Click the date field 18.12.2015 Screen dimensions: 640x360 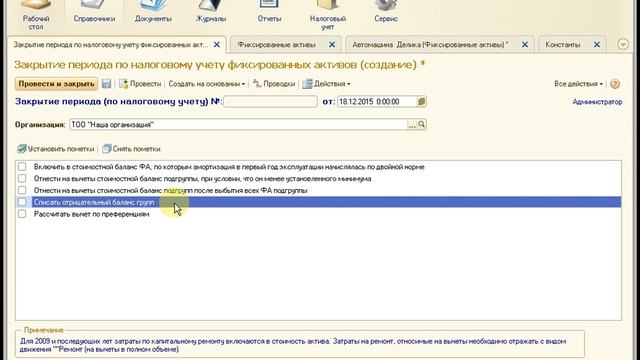(x=377, y=102)
